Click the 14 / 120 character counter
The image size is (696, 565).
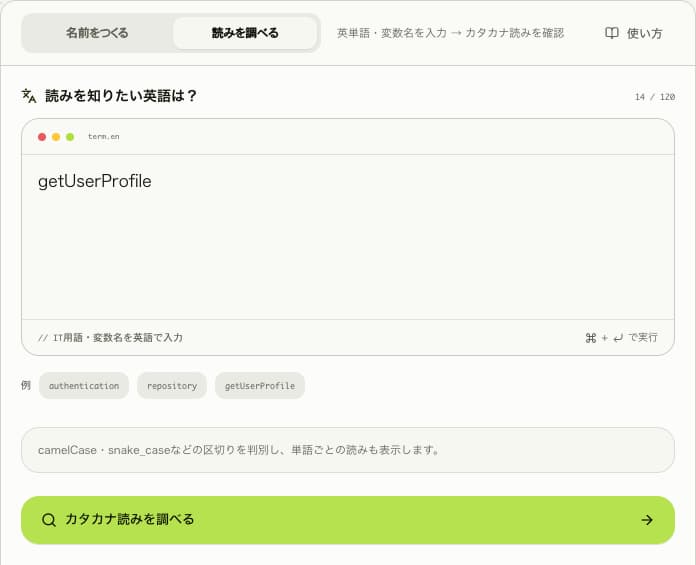pos(655,97)
